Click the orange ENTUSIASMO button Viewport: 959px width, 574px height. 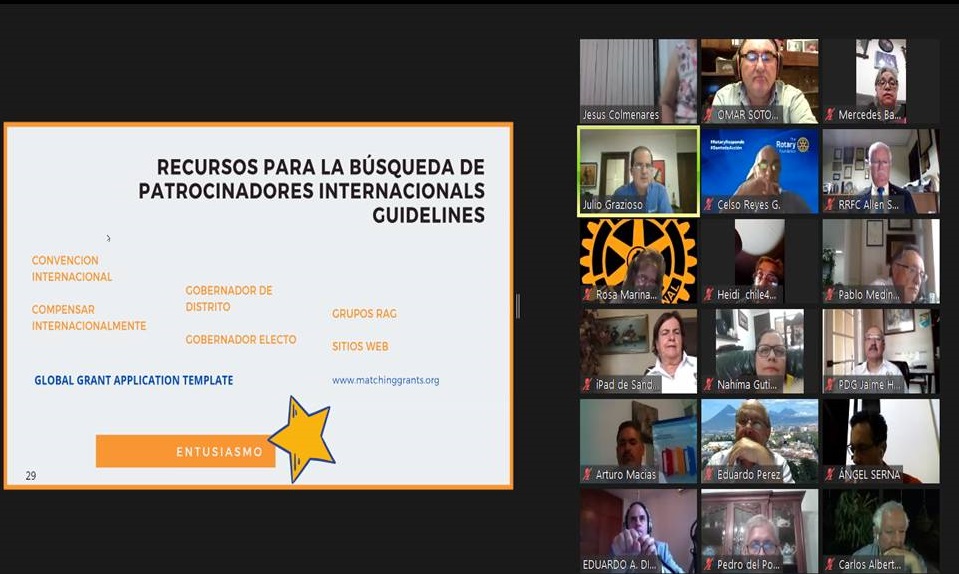[186, 452]
